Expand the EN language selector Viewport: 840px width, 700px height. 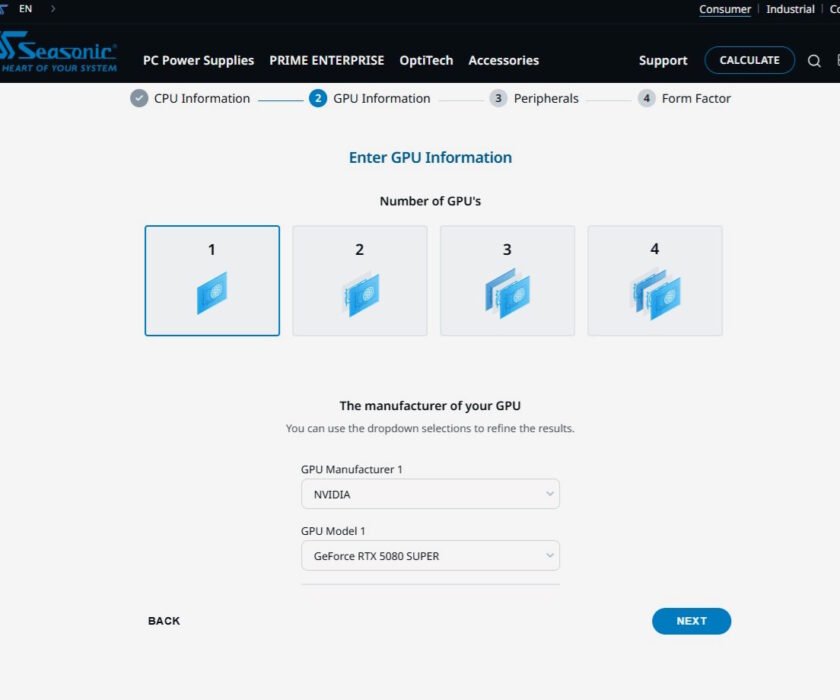(26, 9)
